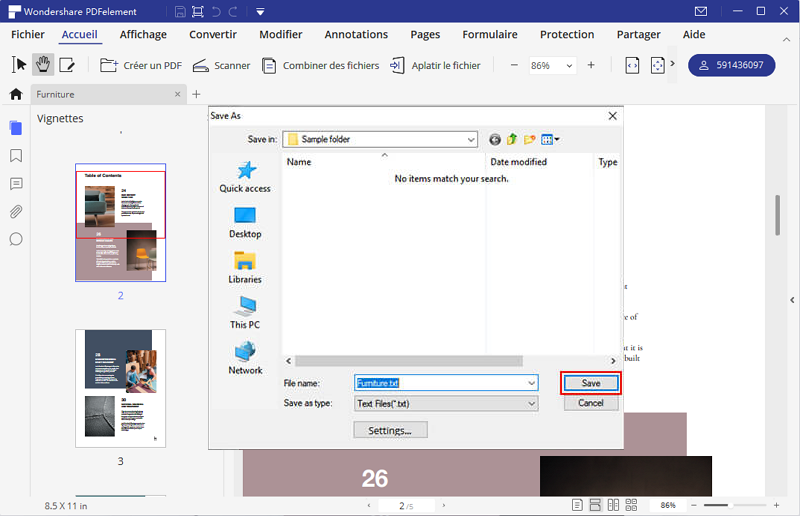Image resolution: width=800 pixels, height=516 pixels.
Task: Open the account 591436097 button
Action: pyautogui.click(x=732, y=65)
